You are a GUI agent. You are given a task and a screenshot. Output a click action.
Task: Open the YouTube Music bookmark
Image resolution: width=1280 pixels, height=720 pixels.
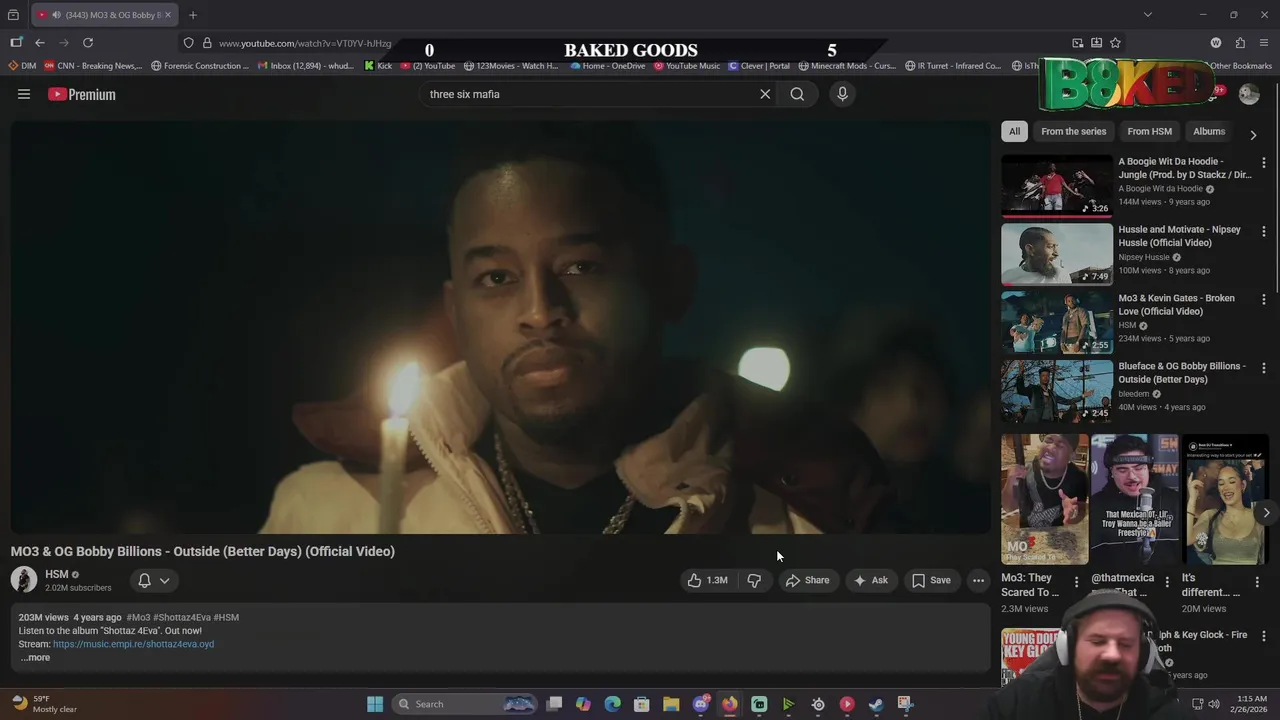[687, 66]
